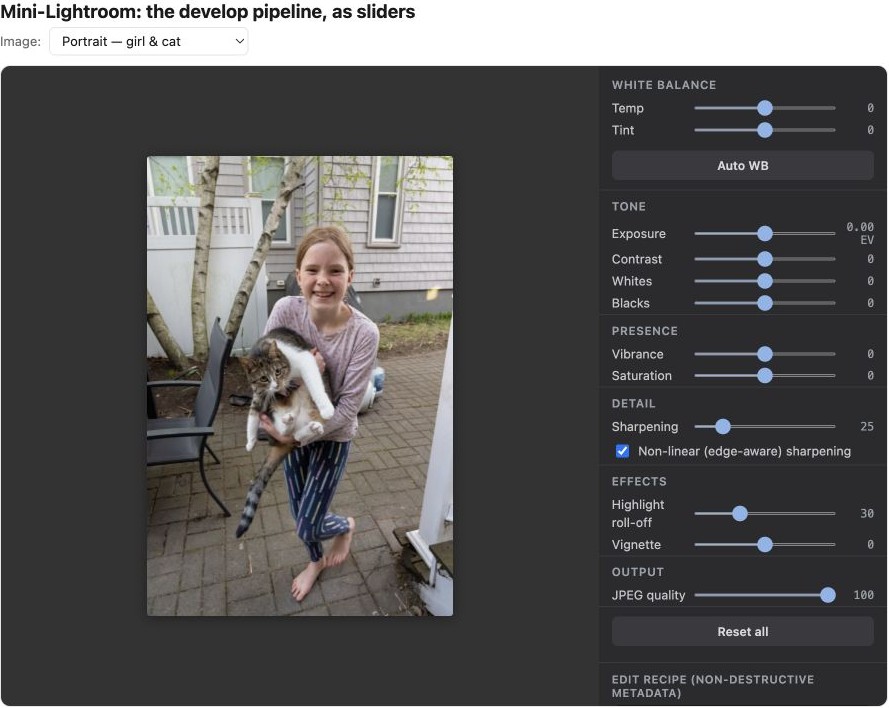Click the 'Exposure' label
Screen dimensions: 889x708
(638, 234)
